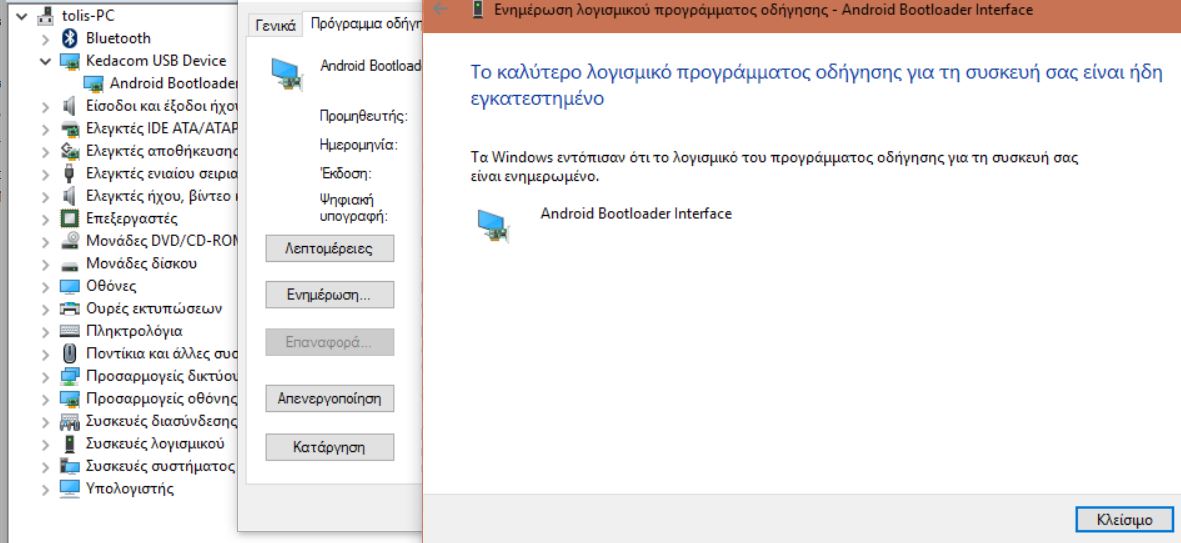Image resolution: width=1181 pixels, height=543 pixels.
Task: Select Ουρές εκτυπώσεων tree label
Action: [154, 309]
